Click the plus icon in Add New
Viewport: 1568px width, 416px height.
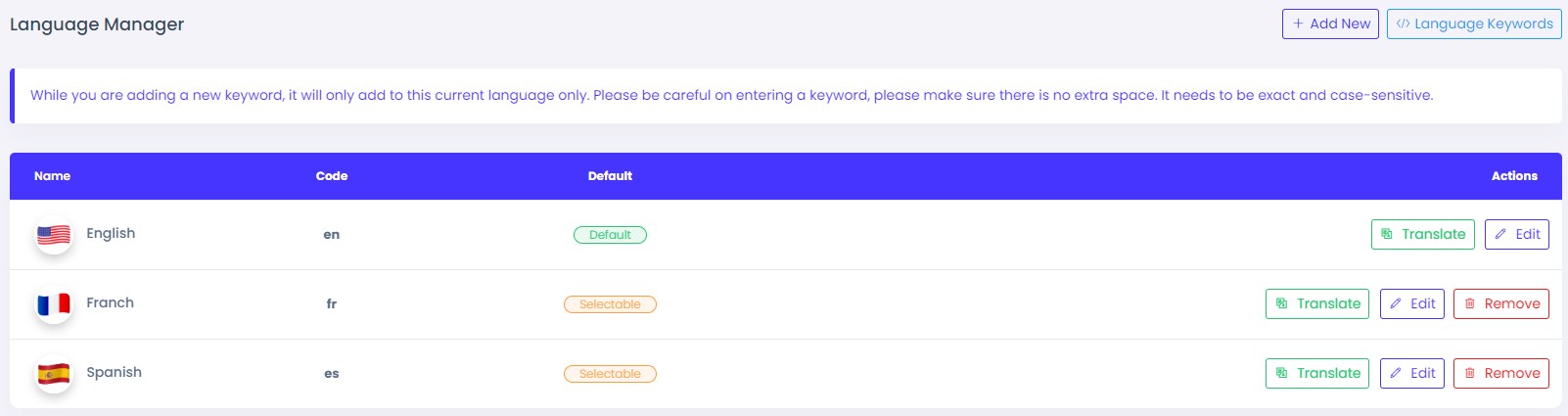1298,23
